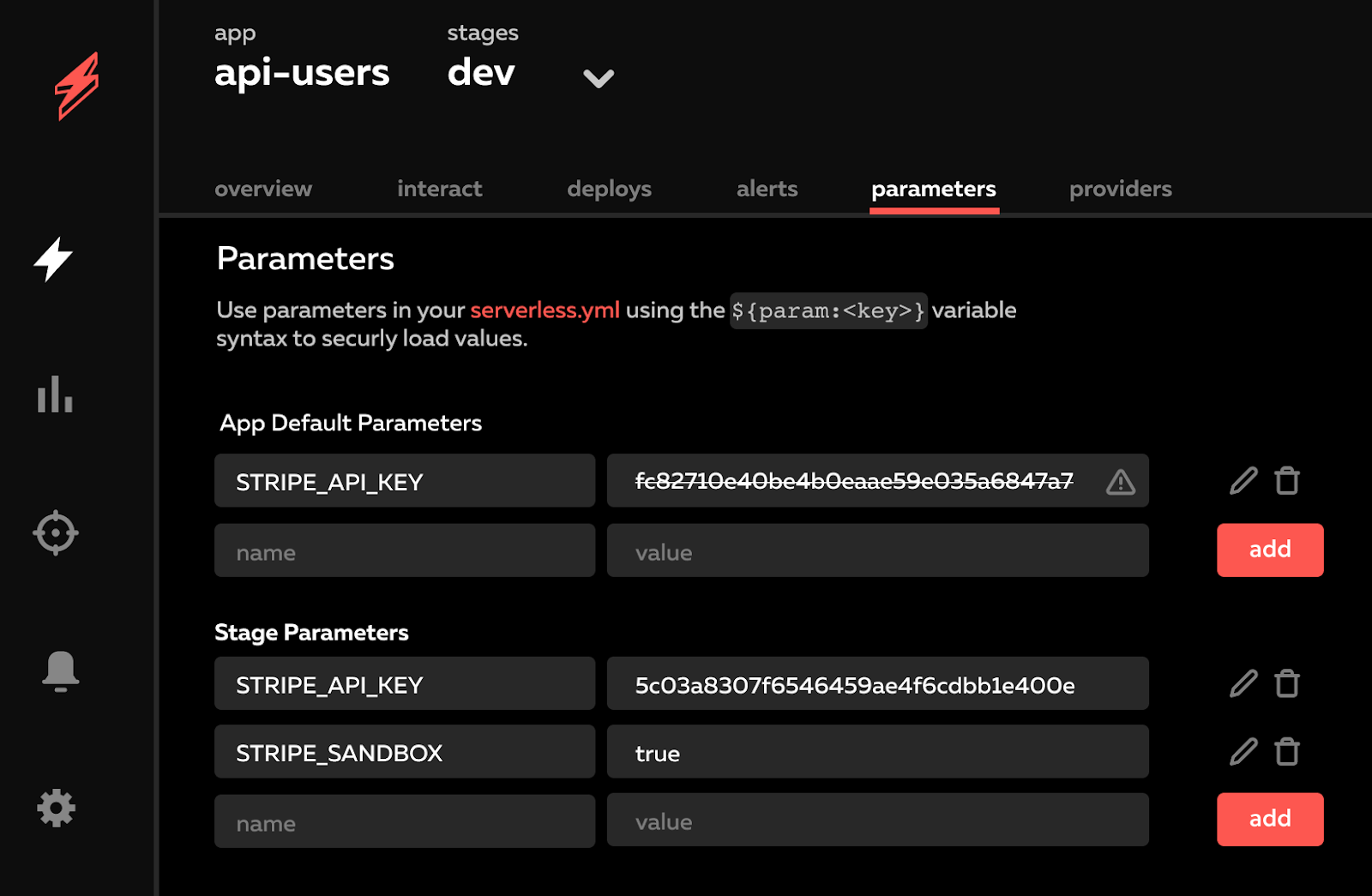
Task: Click add button for Stage Parameters
Action: (x=1269, y=819)
